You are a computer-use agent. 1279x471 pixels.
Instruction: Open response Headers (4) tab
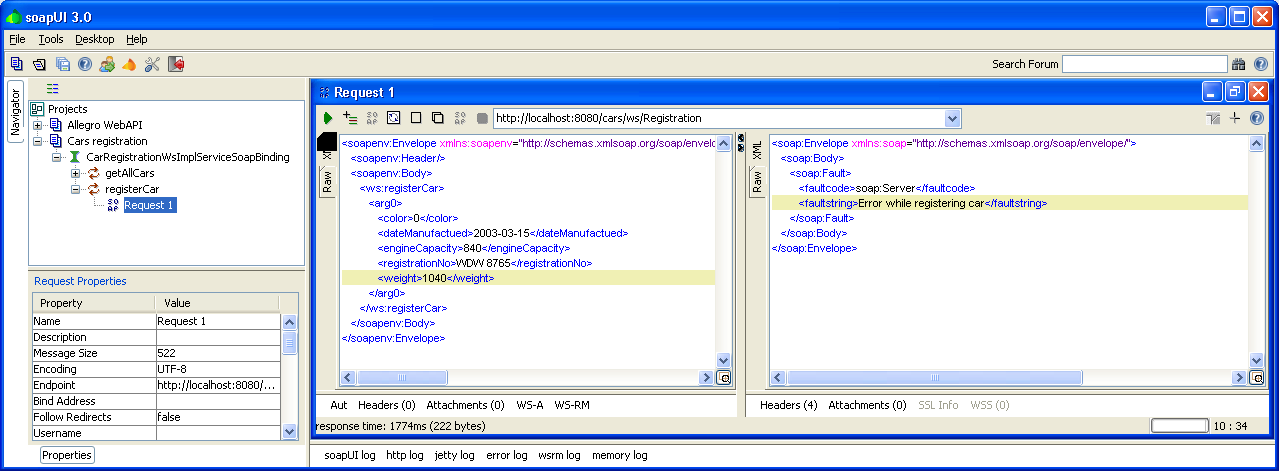point(789,405)
